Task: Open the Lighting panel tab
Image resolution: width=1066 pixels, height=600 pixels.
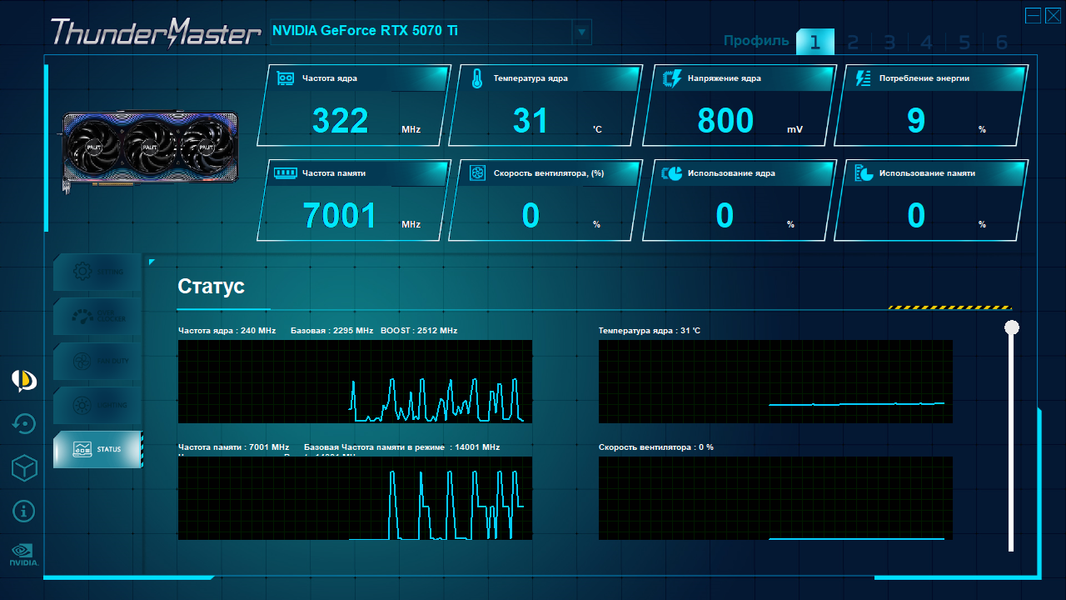Action: 97,405
